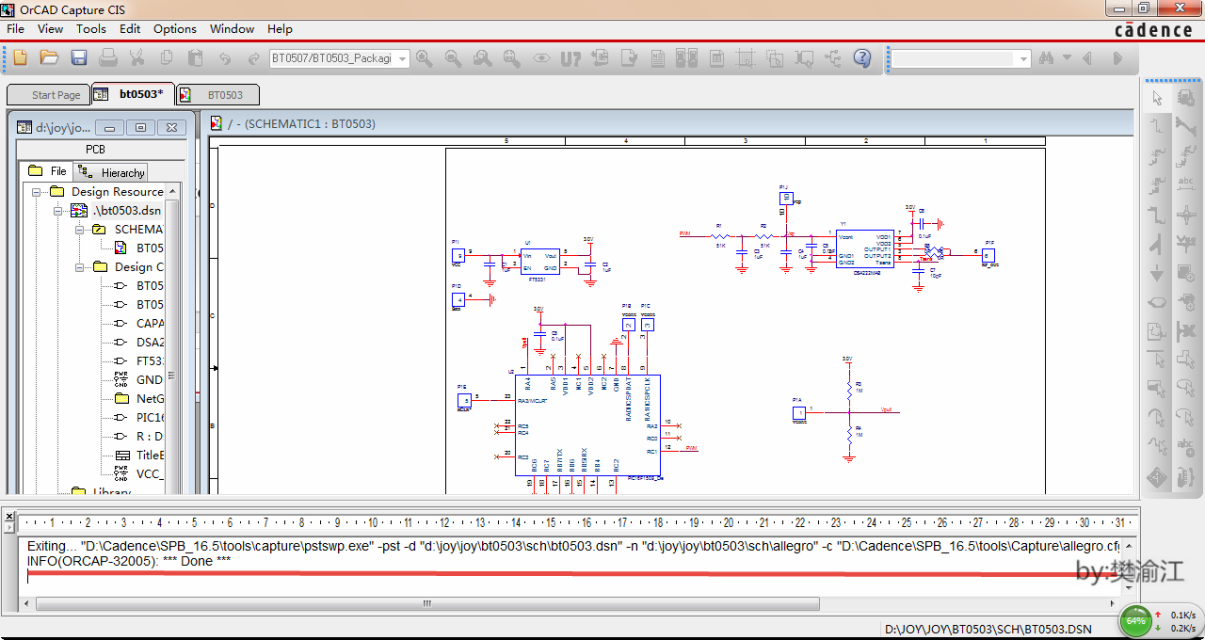The image size is (1205, 640).
Task: Click the Print toolbar icon
Action: 108,58
